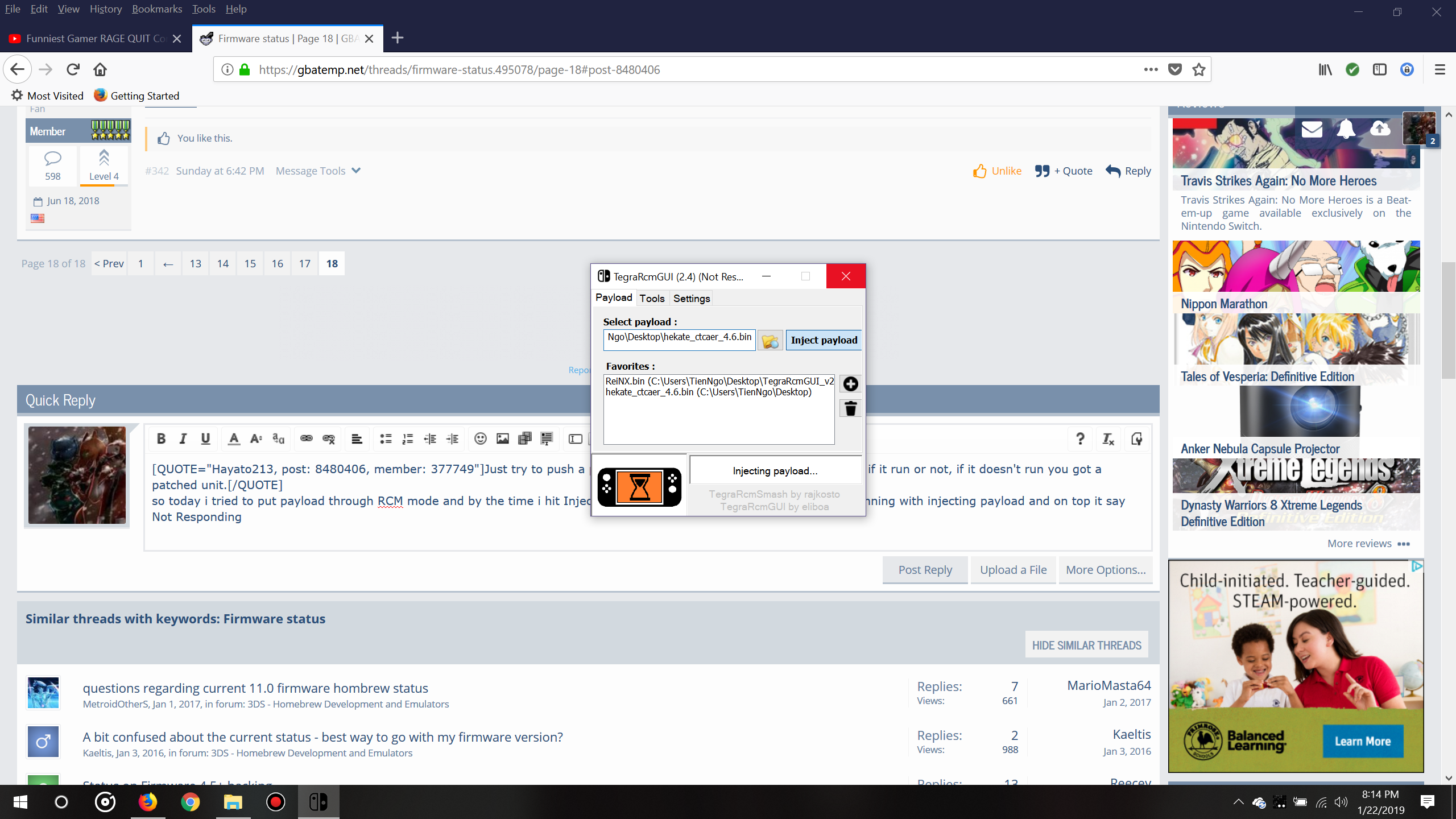This screenshot has height=819, width=1456.
Task: Toggle HIDE SIMILAR THREADS
Action: (x=1087, y=645)
